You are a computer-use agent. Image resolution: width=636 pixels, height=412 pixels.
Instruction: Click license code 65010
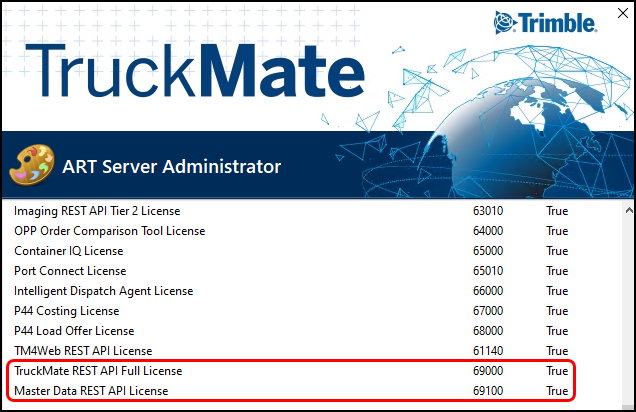point(488,270)
